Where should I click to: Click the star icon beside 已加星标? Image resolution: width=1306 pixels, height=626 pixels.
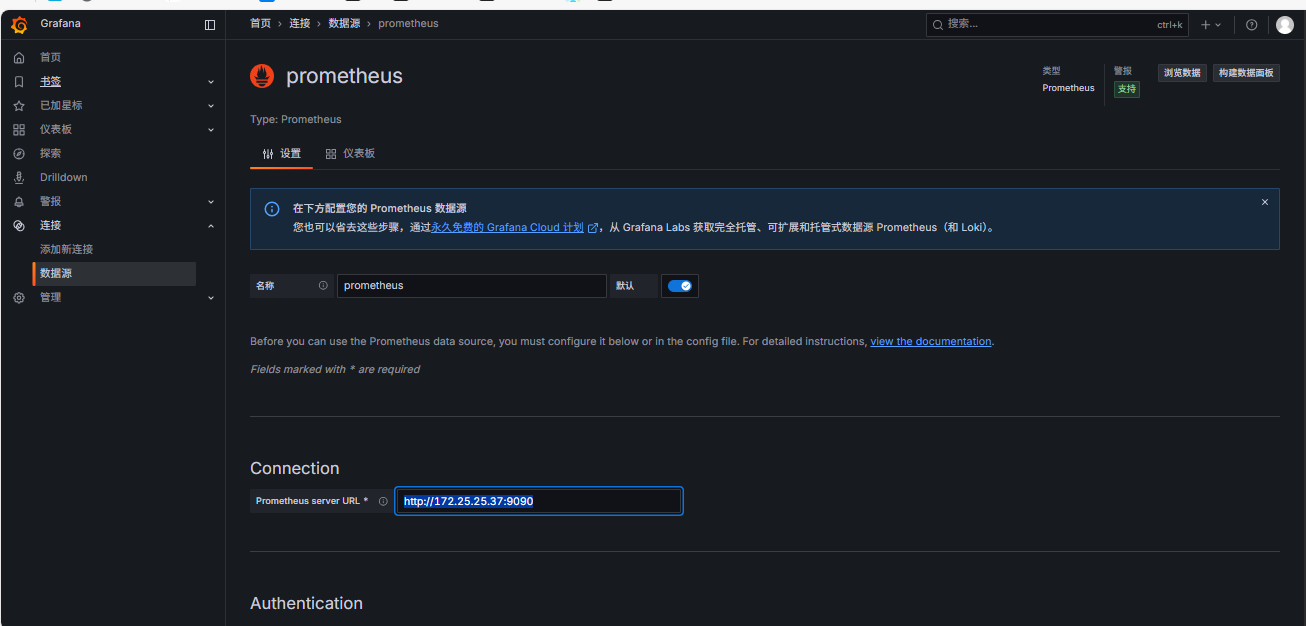tap(18, 105)
